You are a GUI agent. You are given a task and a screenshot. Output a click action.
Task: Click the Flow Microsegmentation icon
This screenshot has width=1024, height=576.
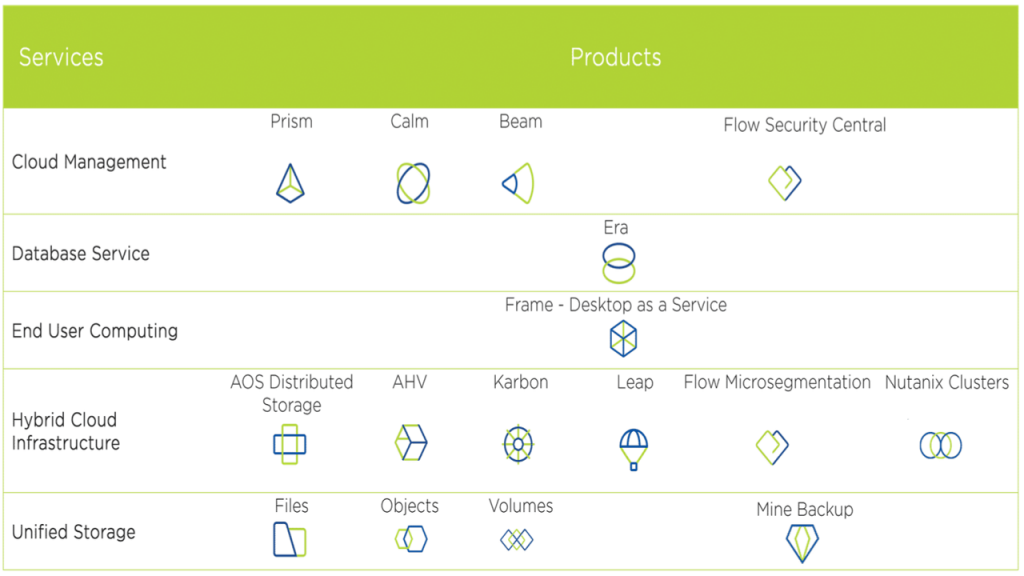click(773, 446)
